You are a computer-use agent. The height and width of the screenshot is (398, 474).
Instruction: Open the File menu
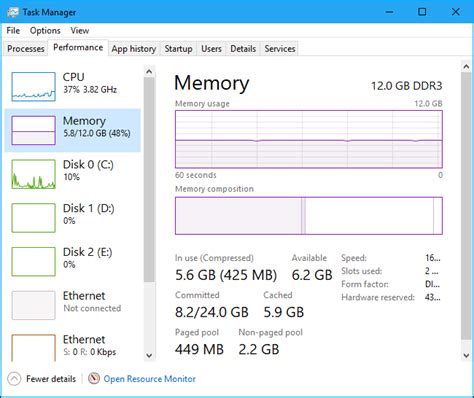point(13,31)
